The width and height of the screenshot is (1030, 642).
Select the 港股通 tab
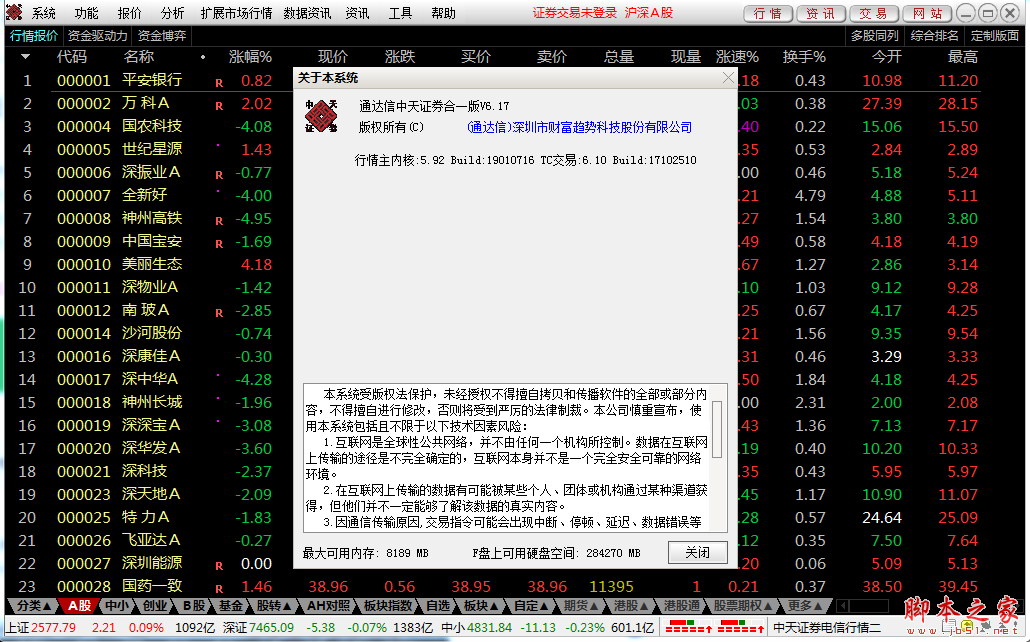[x=681, y=605]
